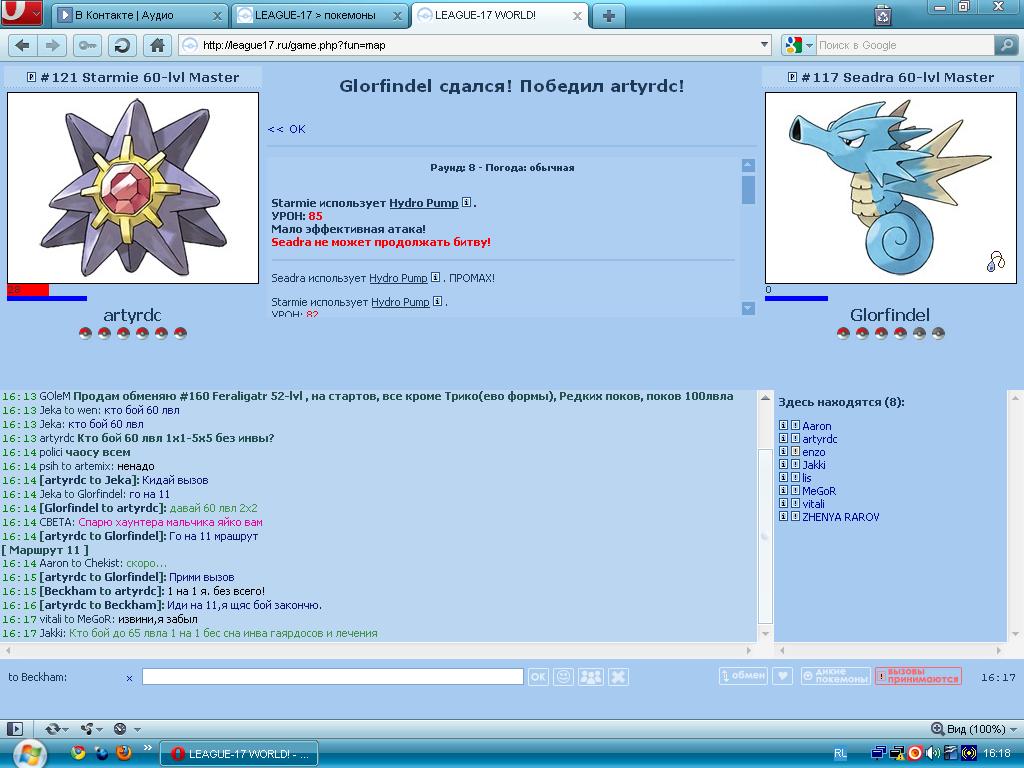Launch Firefox from quick launch
This screenshot has width=1024, height=768.
123,753
